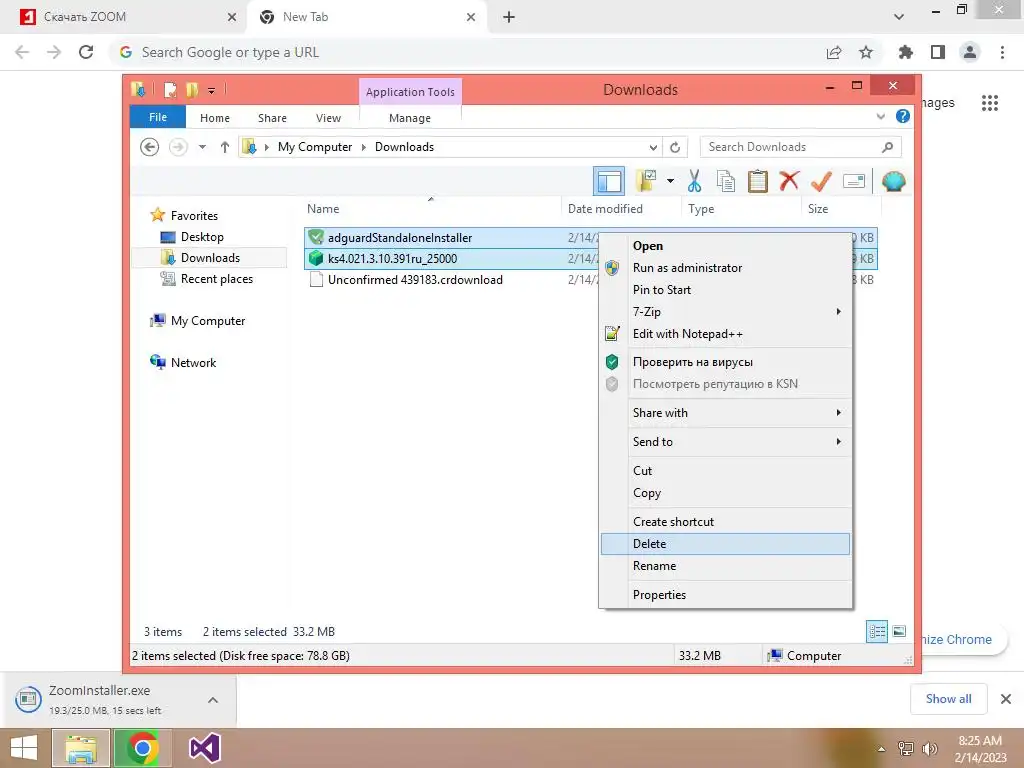Open ZoomInstaller.exe download options chevron
The height and width of the screenshot is (768, 1024).
(x=213, y=700)
